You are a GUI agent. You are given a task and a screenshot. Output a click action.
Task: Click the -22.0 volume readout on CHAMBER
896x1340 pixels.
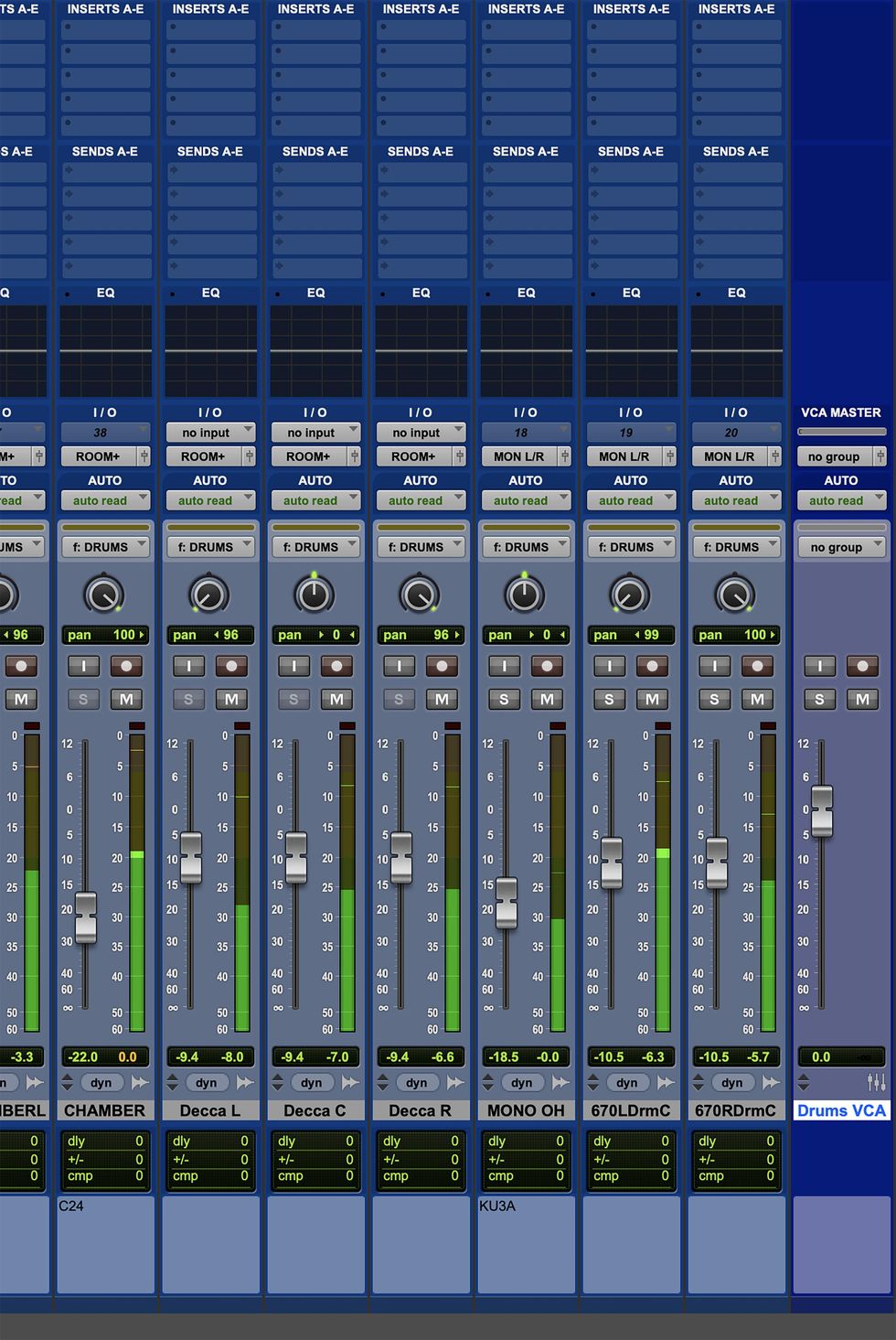tap(83, 1056)
